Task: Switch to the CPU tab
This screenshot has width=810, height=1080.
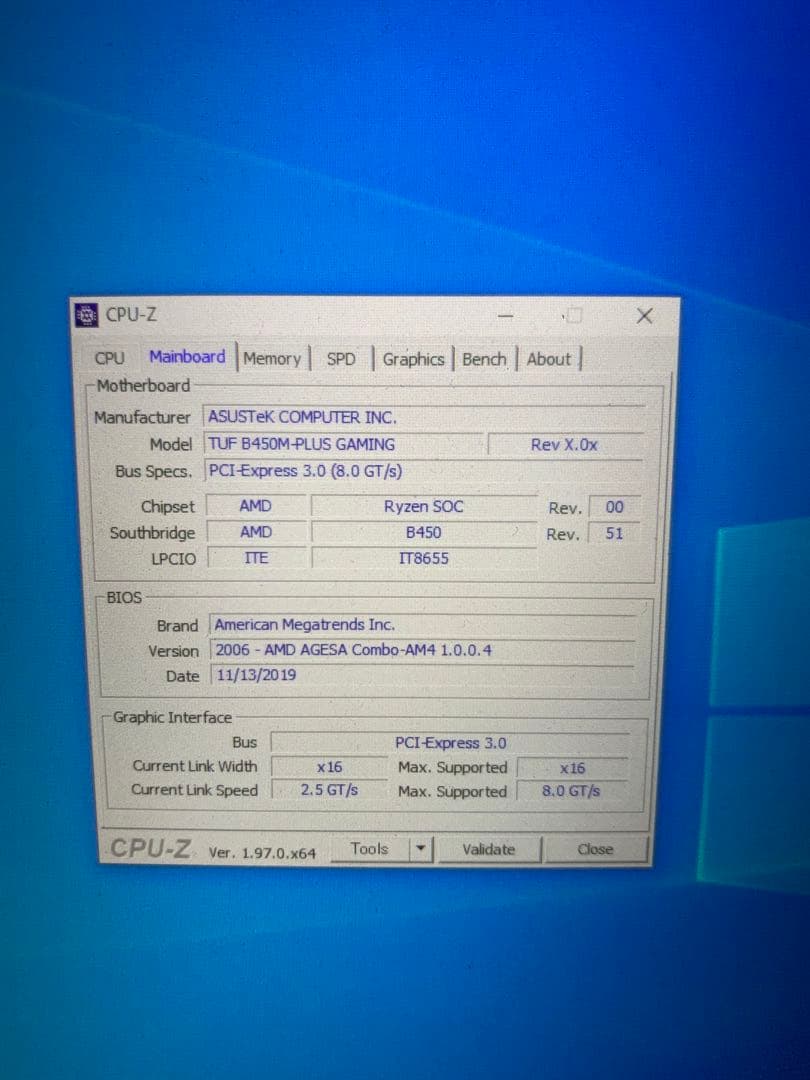Action: [x=108, y=358]
